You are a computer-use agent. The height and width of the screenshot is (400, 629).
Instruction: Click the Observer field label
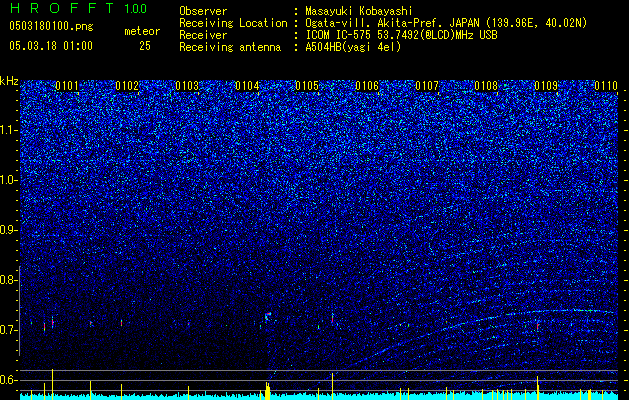coord(203,11)
